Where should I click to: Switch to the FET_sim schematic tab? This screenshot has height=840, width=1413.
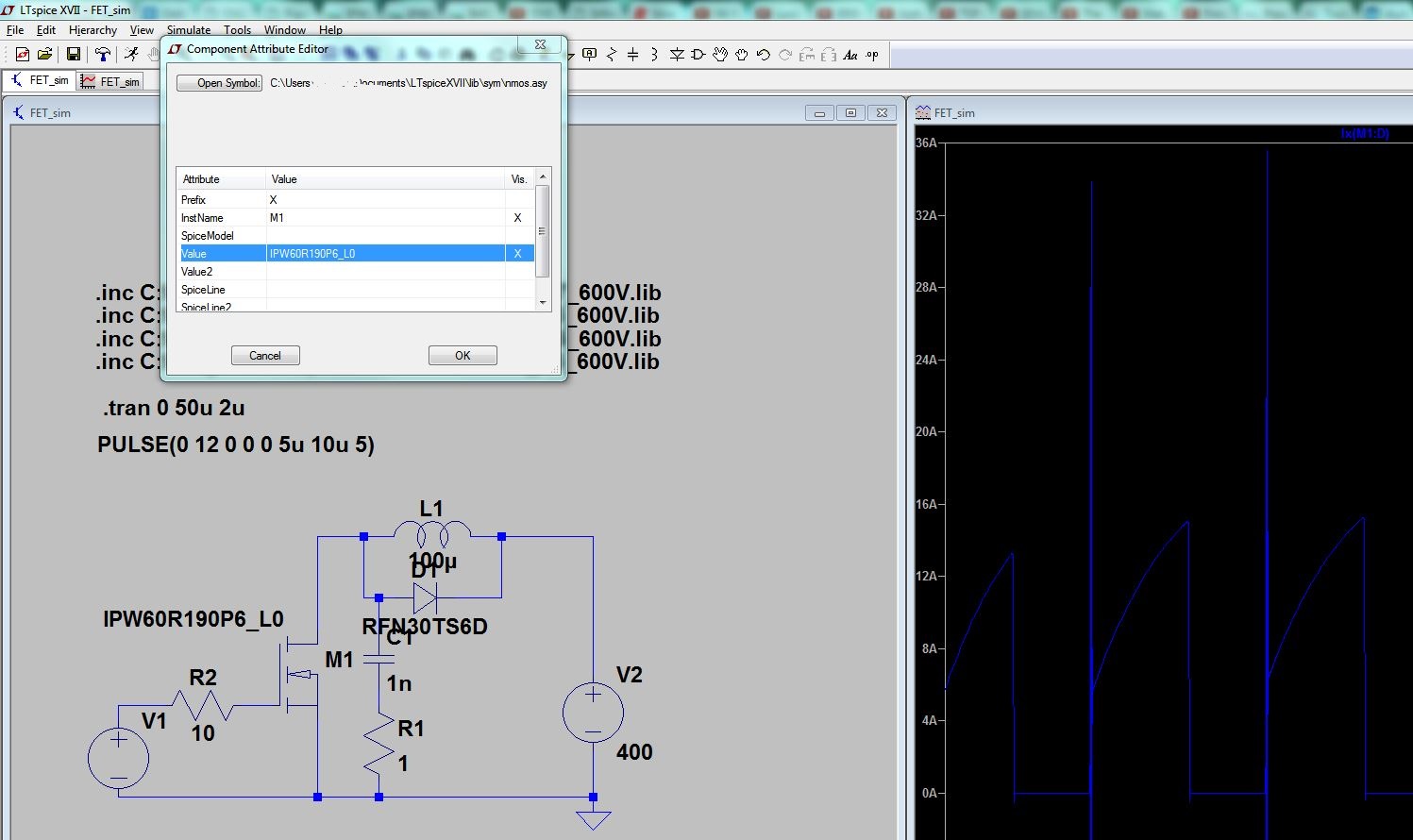pyautogui.click(x=40, y=81)
